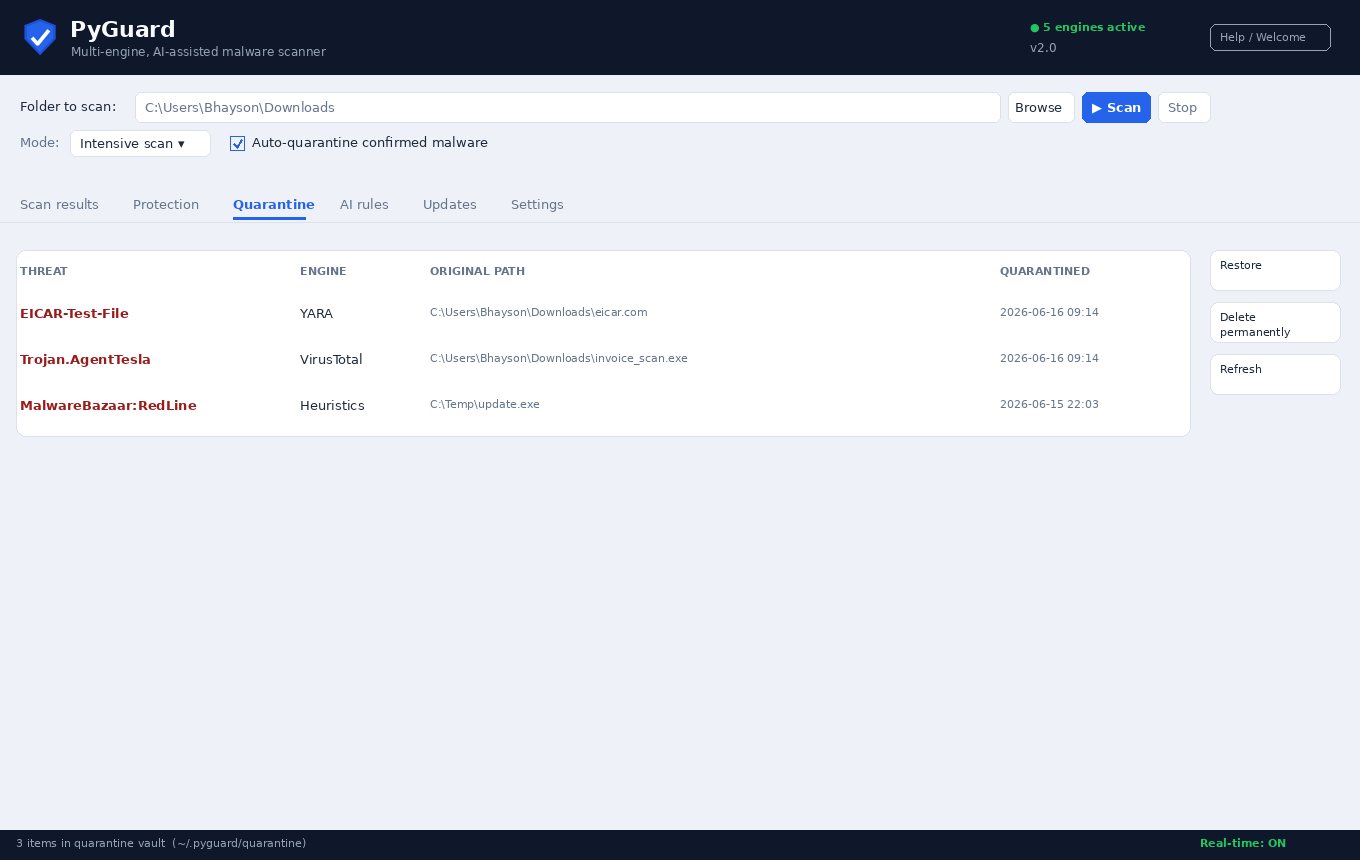
Task: Click the Browse button
Action: 1041,107
